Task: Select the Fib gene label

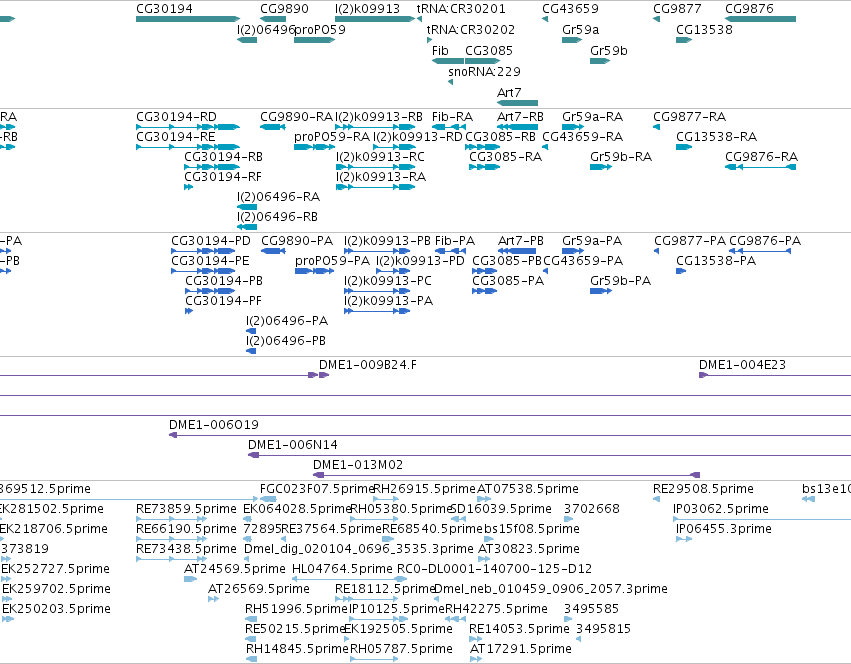Action: 440,50
